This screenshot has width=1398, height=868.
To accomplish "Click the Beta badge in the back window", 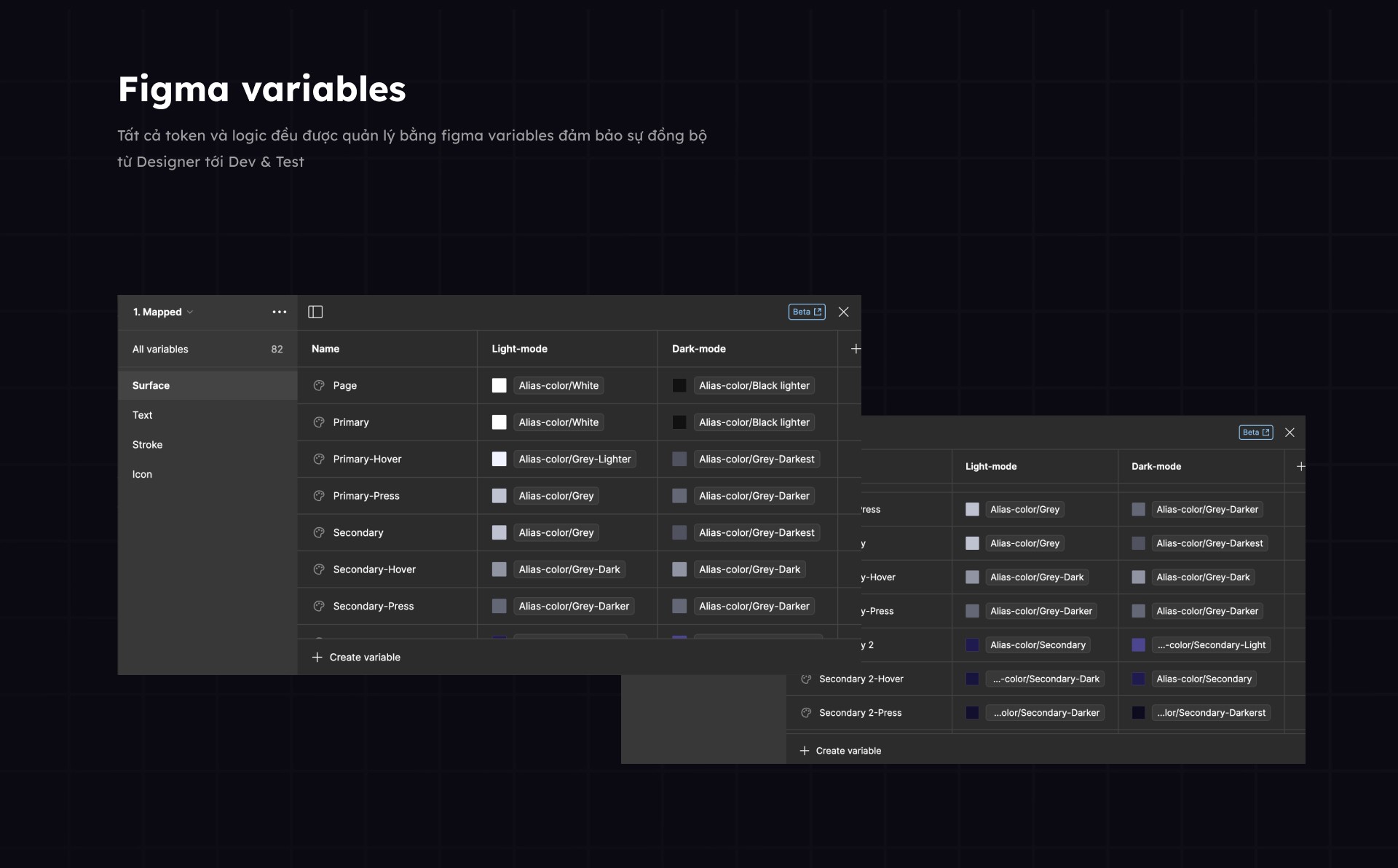I will coord(1256,433).
